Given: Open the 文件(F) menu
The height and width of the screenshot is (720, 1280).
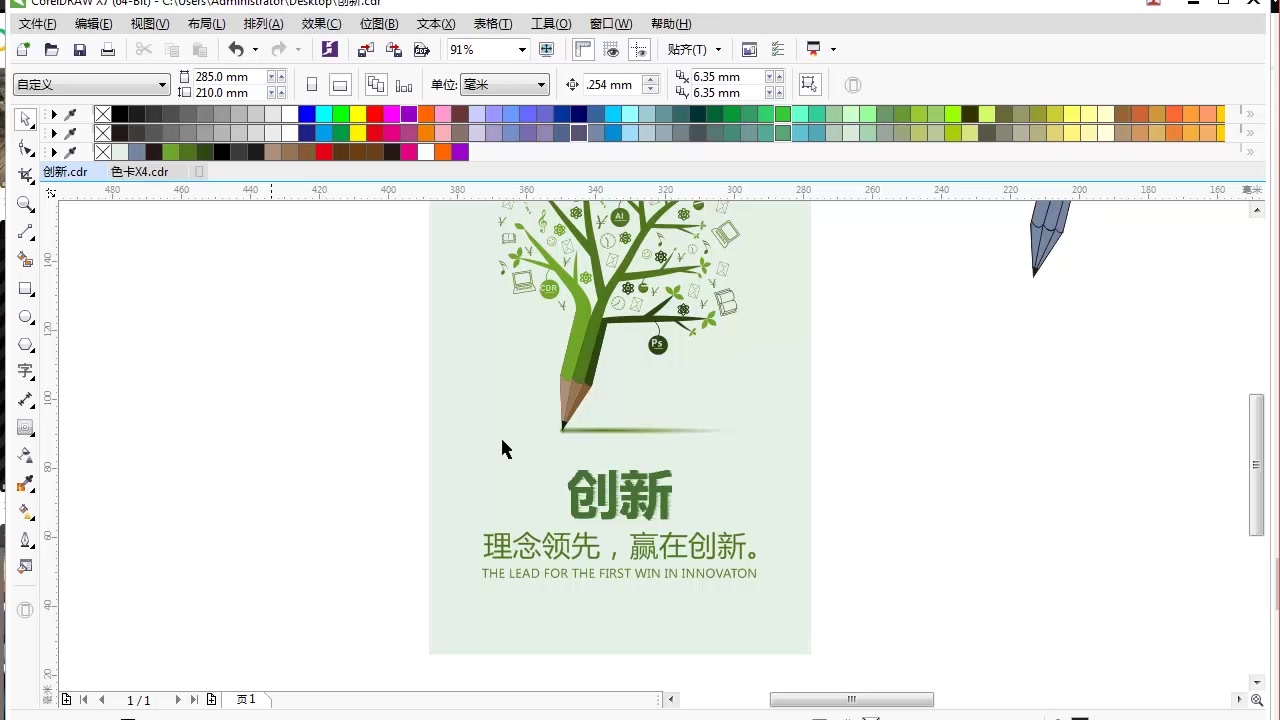Looking at the screenshot, I should click(x=38, y=24).
